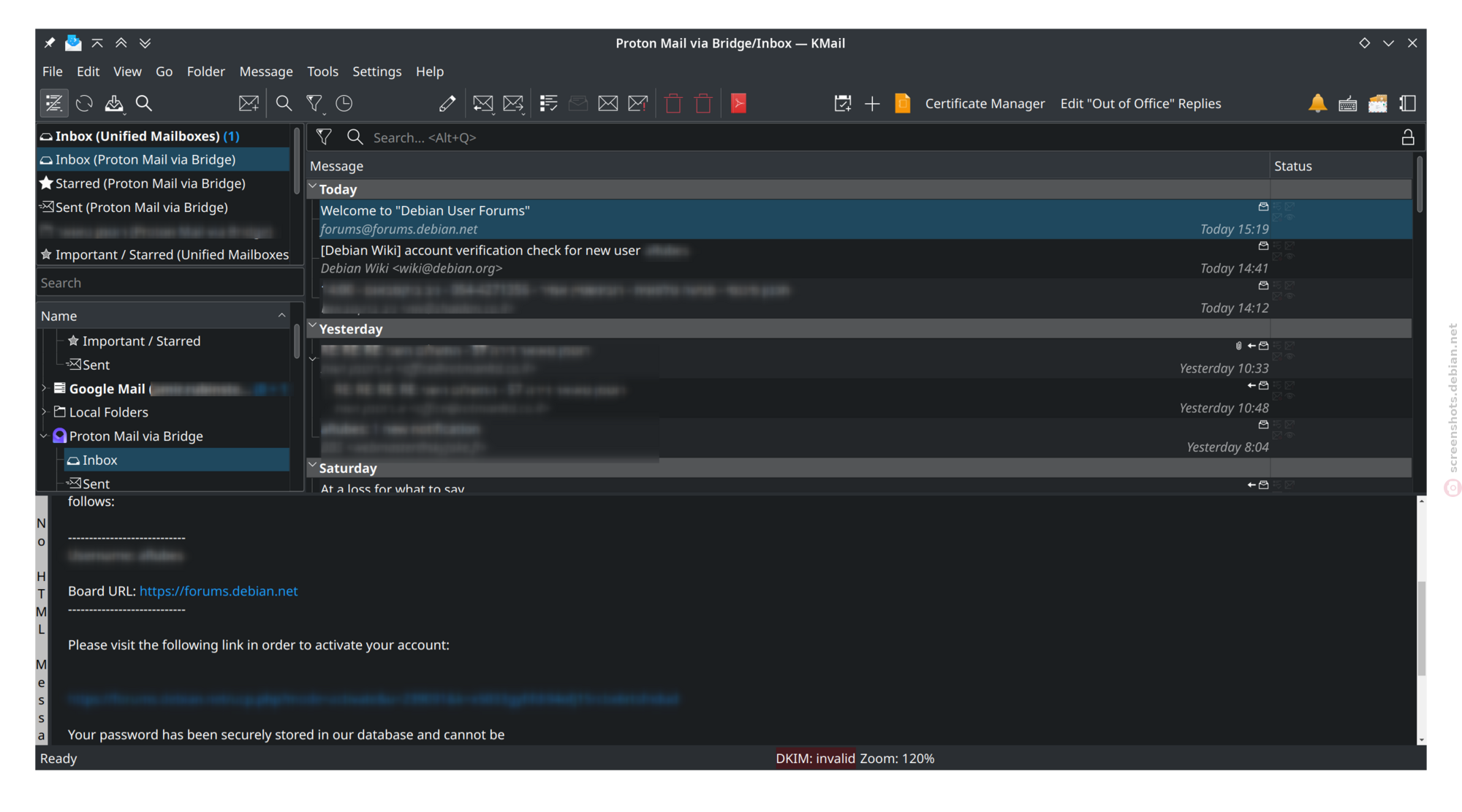Open the forums.debian.net Board URL link
Image resolution: width=1462 pixels, height=812 pixels.
(x=219, y=591)
